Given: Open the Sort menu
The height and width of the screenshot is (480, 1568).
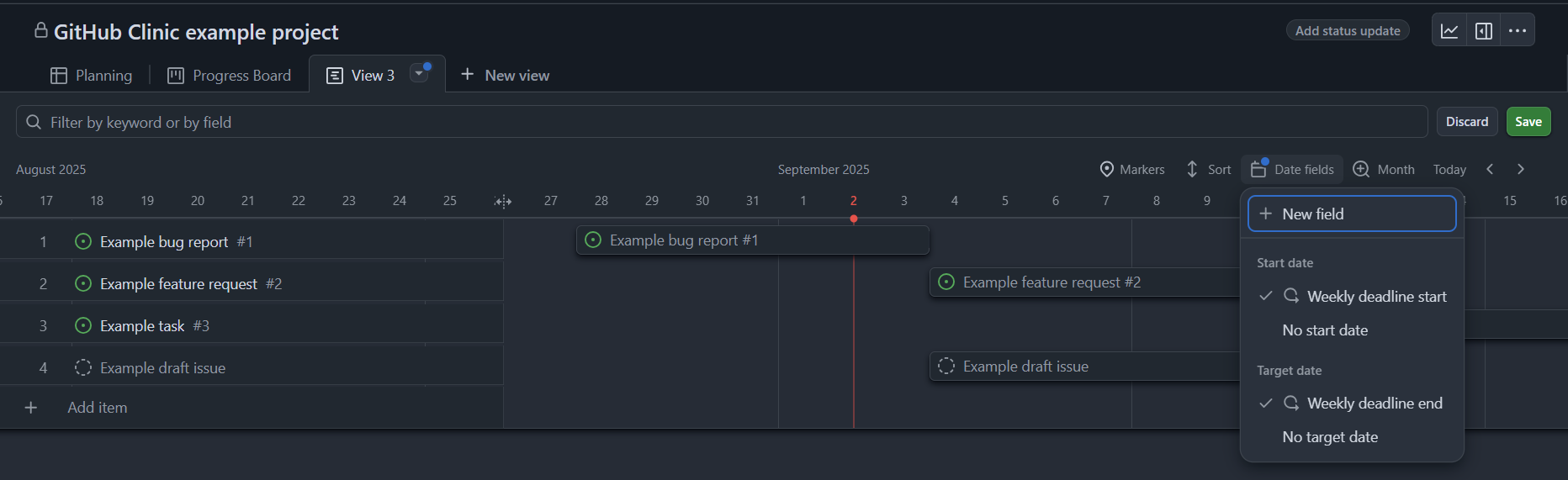Looking at the screenshot, I should (1208, 169).
